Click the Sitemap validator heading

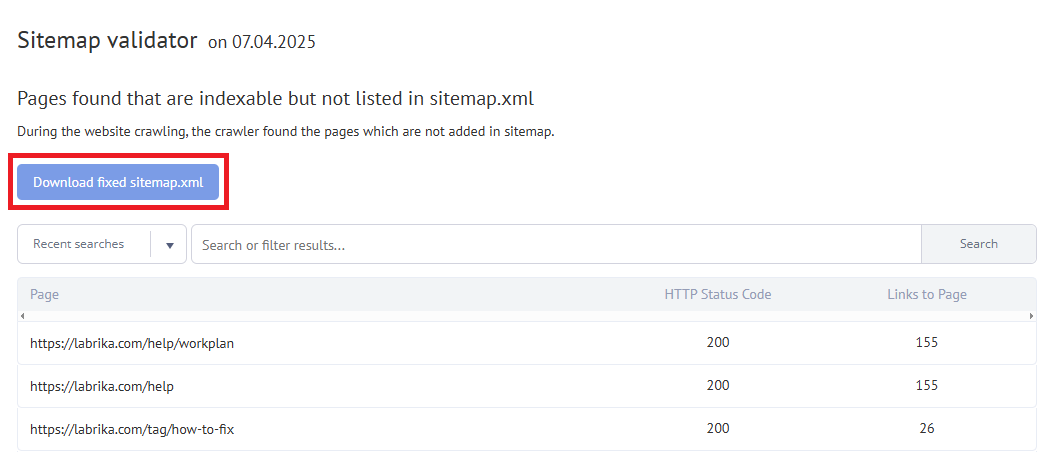coord(108,41)
